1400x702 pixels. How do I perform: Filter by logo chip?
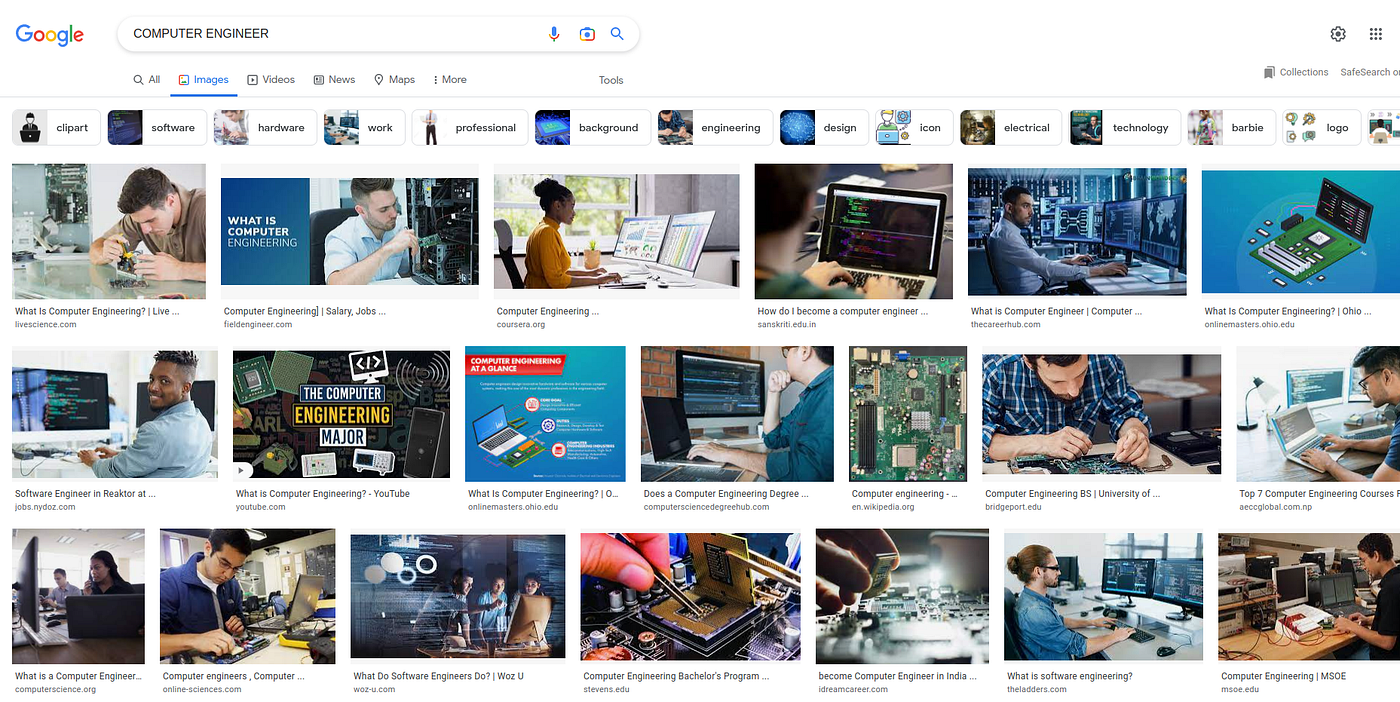(1322, 128)
